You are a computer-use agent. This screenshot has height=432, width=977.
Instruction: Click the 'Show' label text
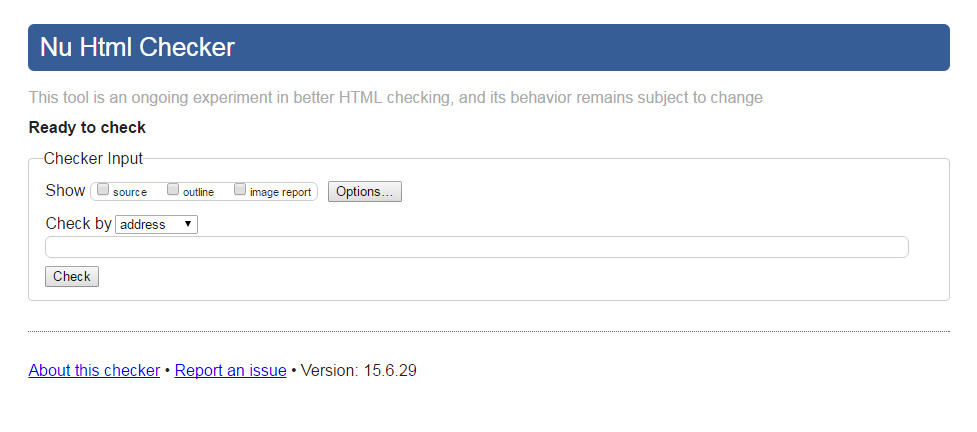pos(65,190)
